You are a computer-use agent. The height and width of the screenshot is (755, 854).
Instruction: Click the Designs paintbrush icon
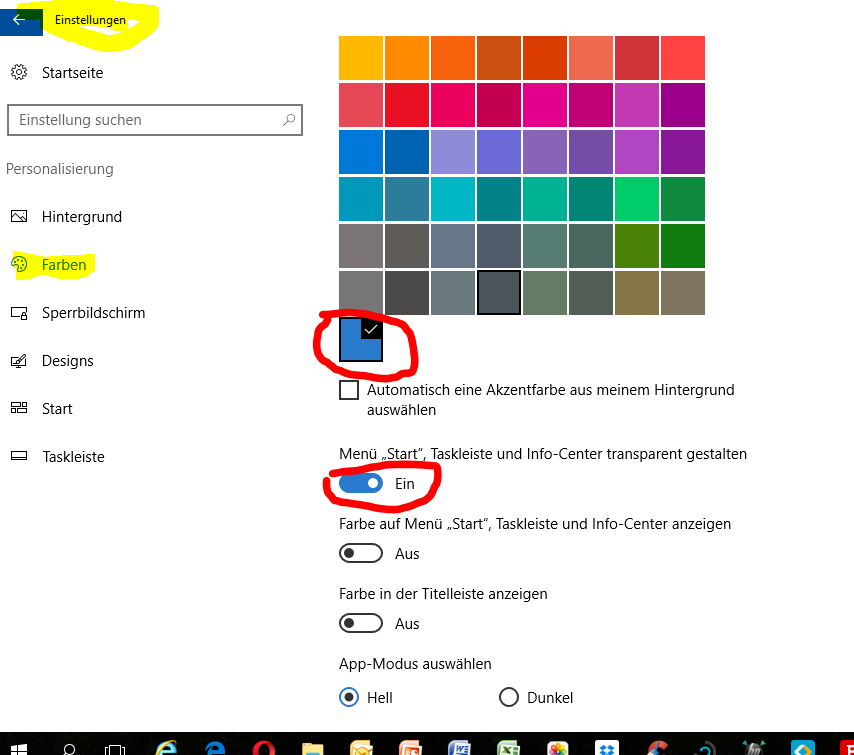tap(19, 361)
